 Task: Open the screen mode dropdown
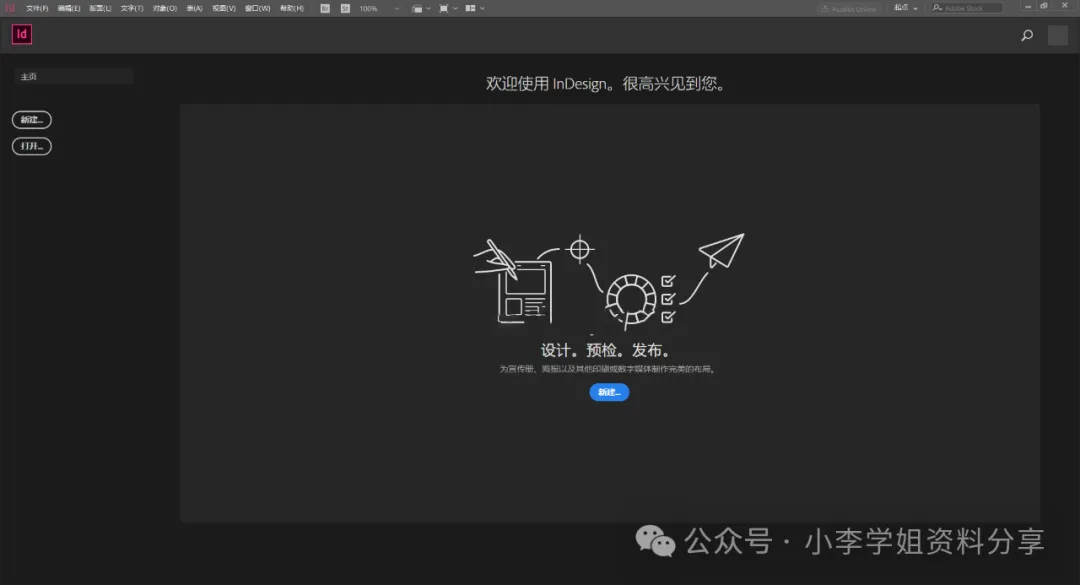(448, 8)
